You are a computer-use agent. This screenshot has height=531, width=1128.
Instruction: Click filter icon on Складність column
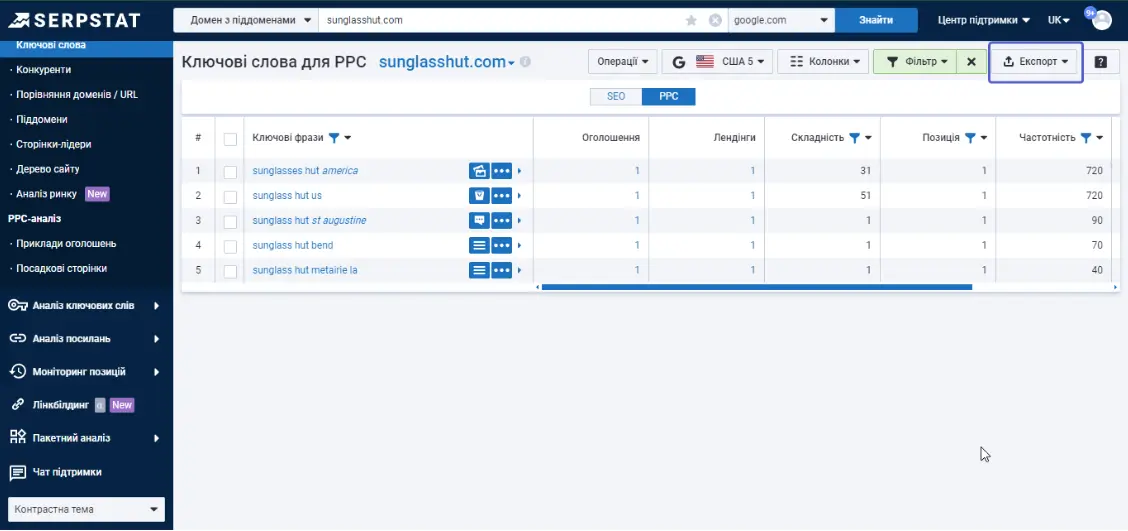[x=854, y=137]
